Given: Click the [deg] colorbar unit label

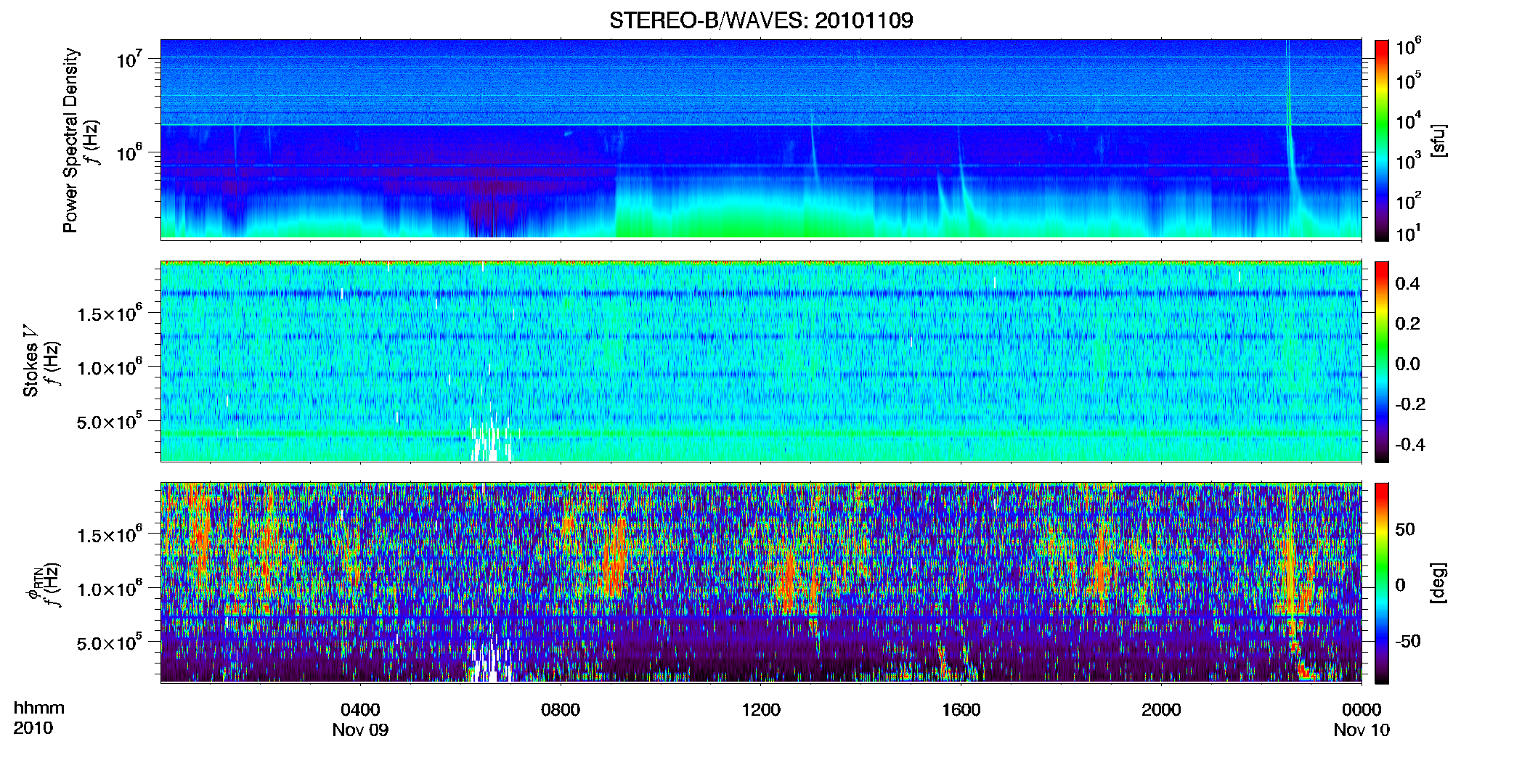Looking at the screenshot, I should tap(1438, 583).
